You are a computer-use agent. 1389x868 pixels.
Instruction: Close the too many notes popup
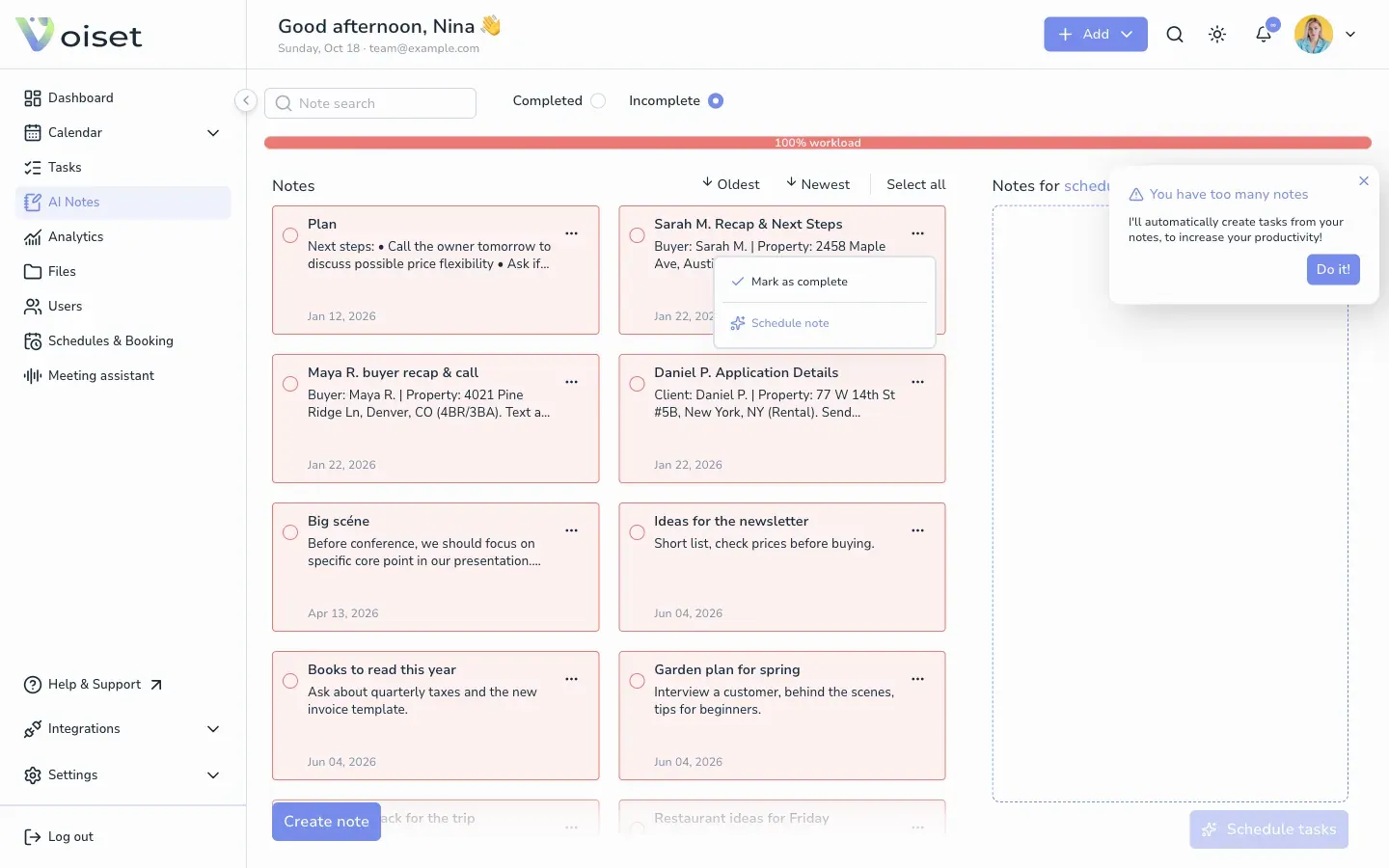(1364, 181)
